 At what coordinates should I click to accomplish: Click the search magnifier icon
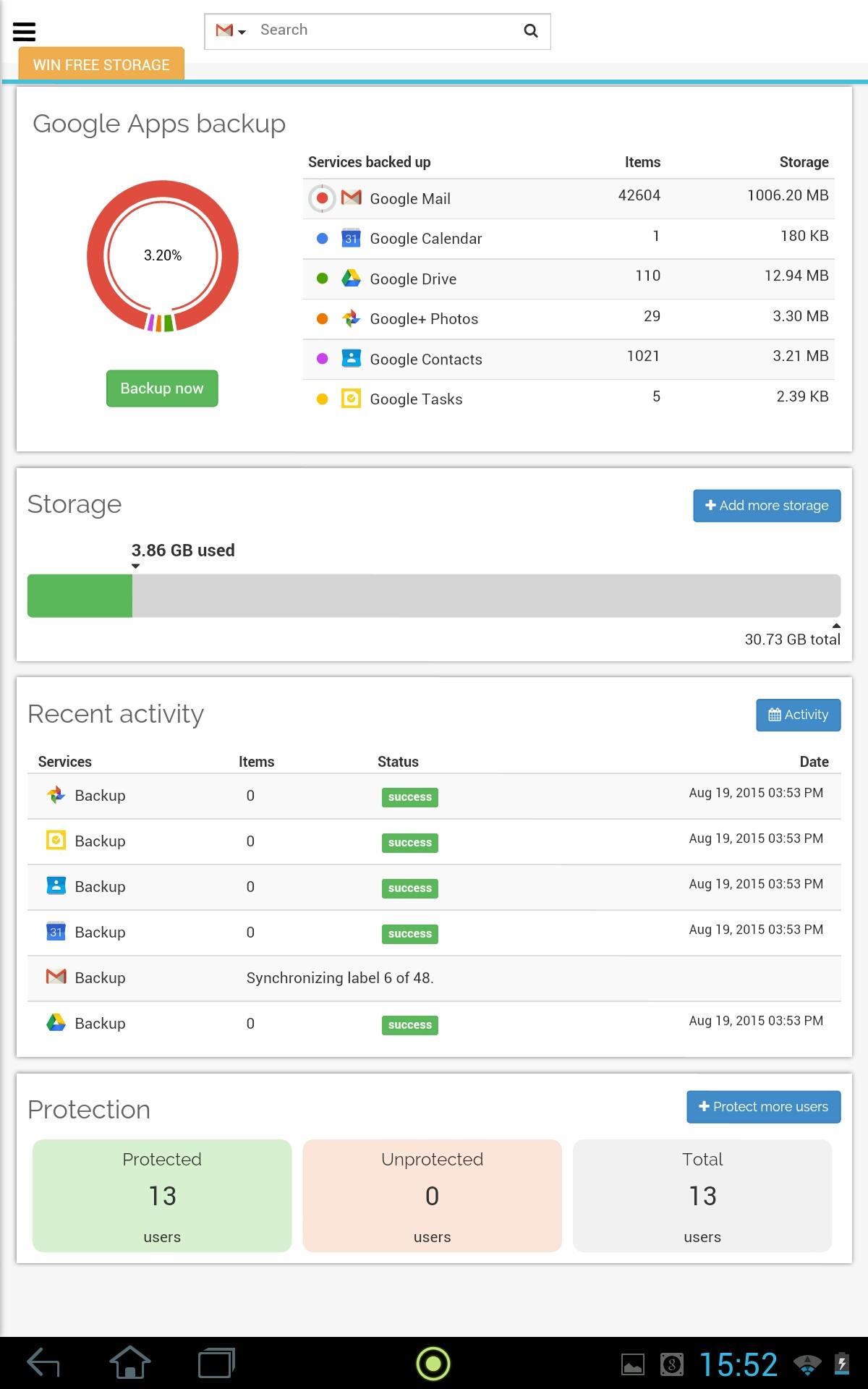pyautogui.click(x=531, y=30)
